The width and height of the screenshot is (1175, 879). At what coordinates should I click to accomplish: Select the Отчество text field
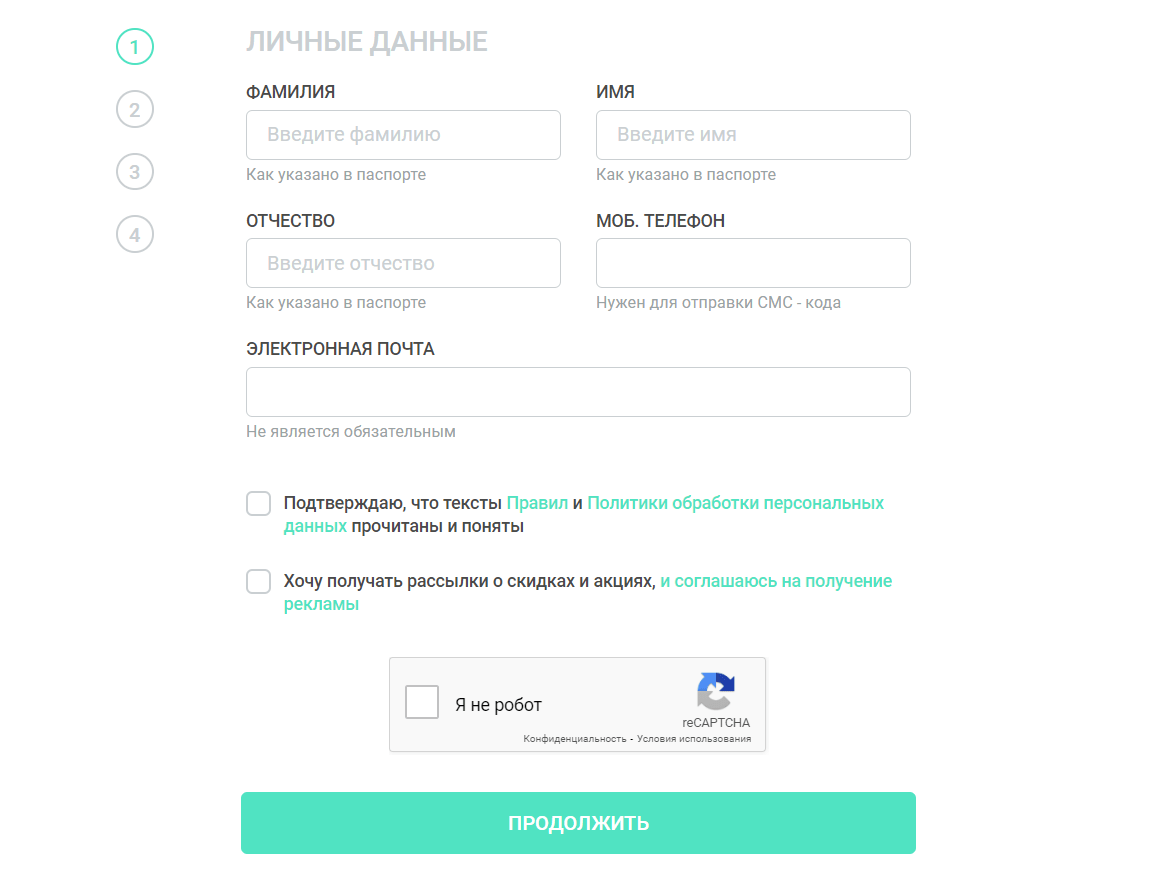(403, 263)
